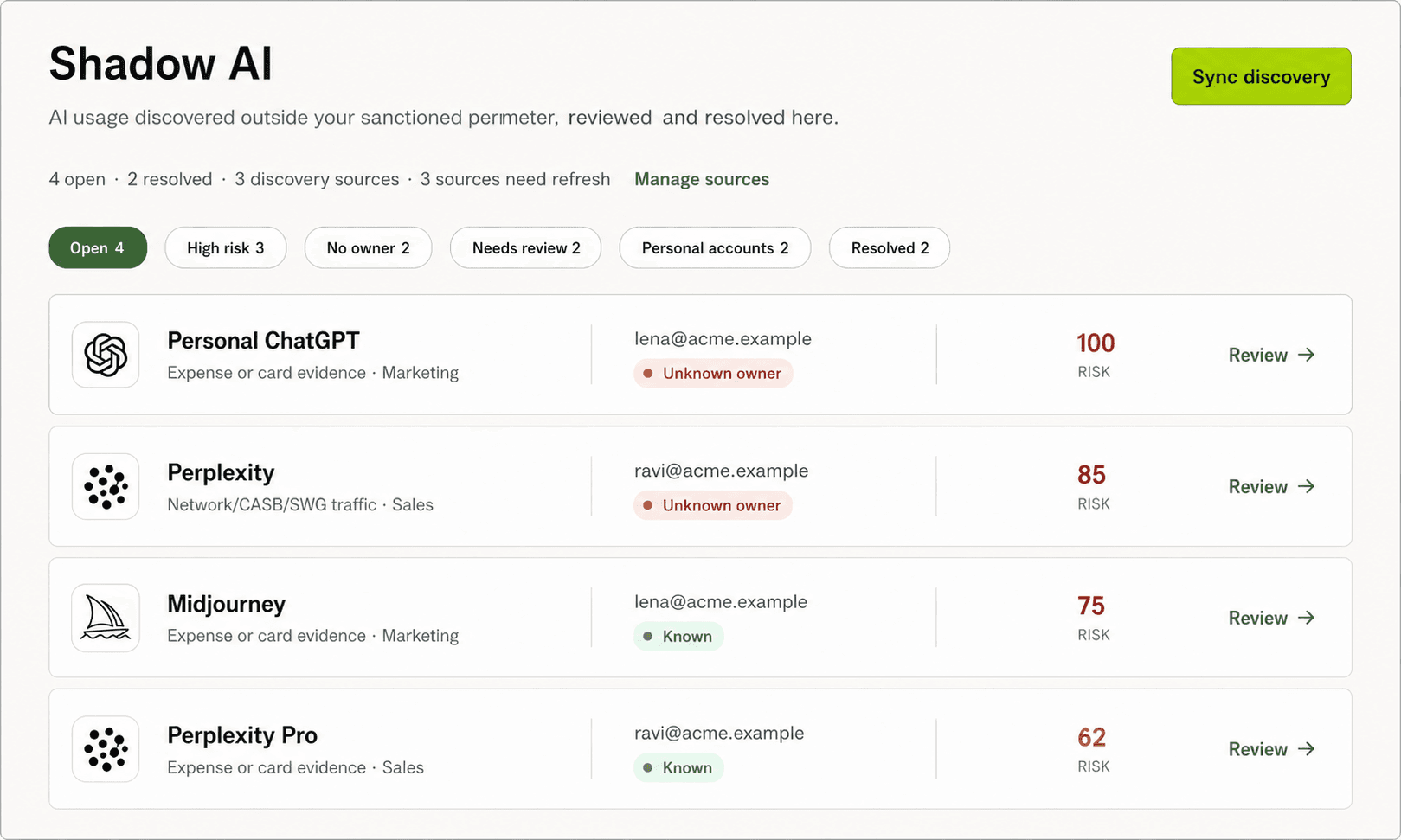Open the Manage sources link
The width and height of the screenshot is (1401, 840).
tap(702, 179)
